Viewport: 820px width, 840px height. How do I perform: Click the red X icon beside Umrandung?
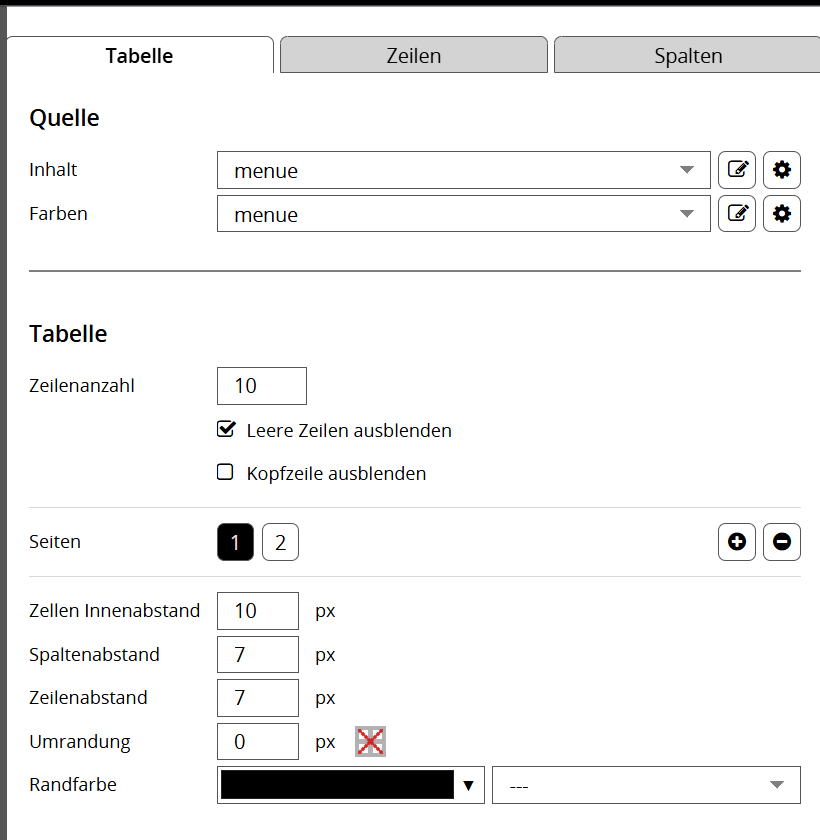click(x=370, y=742)
